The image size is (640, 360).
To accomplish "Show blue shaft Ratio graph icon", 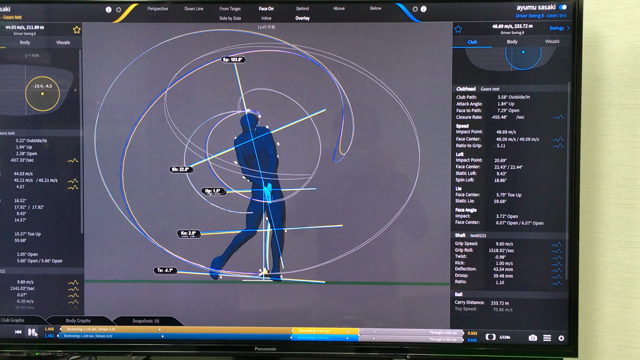I will [557, 283].
